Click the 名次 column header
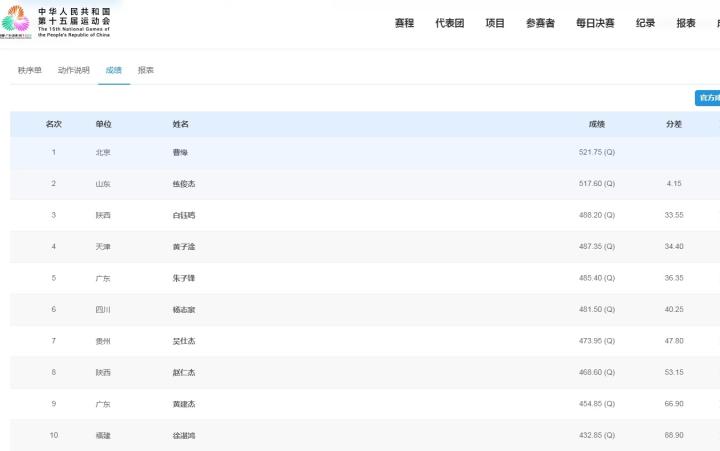The height and width of the screenshot is (451, 720). click(x=54, y=124)
